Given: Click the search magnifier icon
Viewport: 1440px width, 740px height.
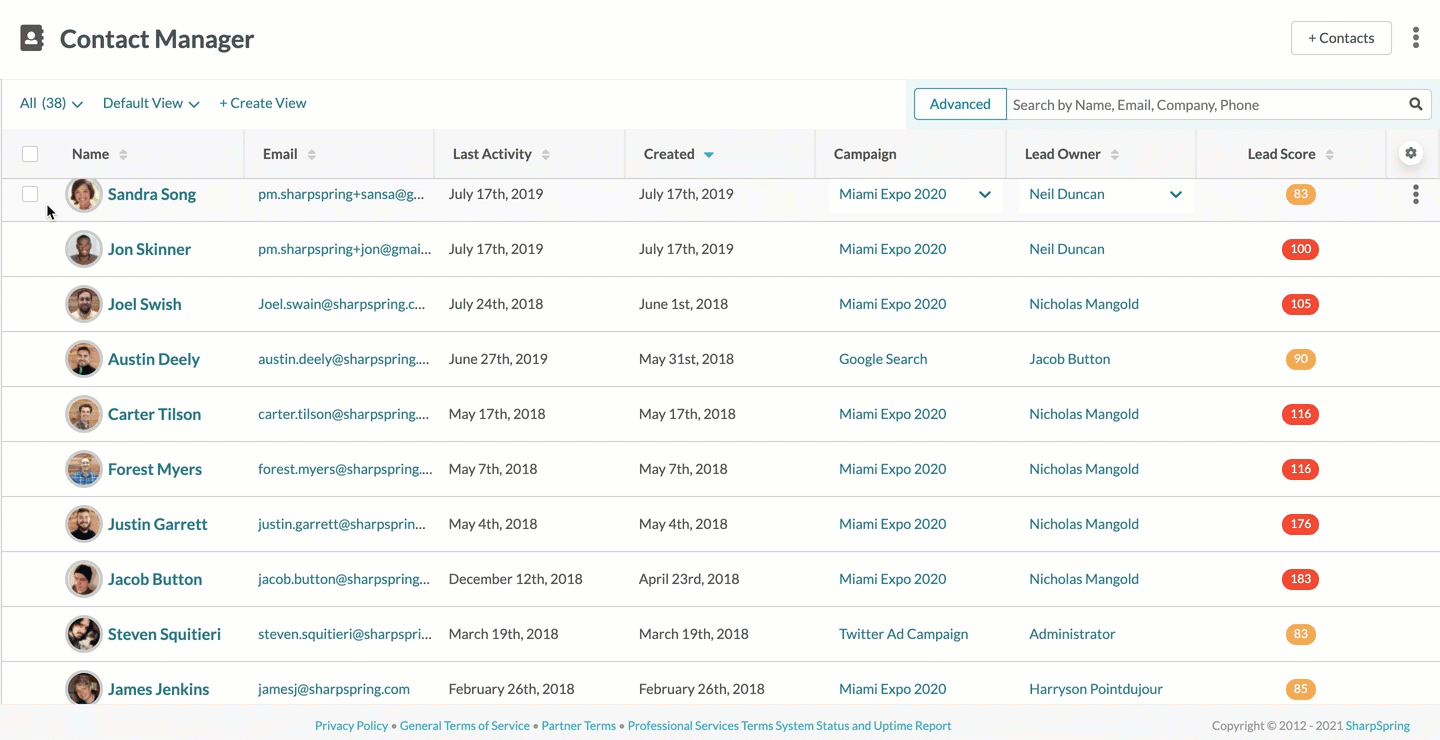Looking at the screenshot, I should click(x=1415, y=104).
